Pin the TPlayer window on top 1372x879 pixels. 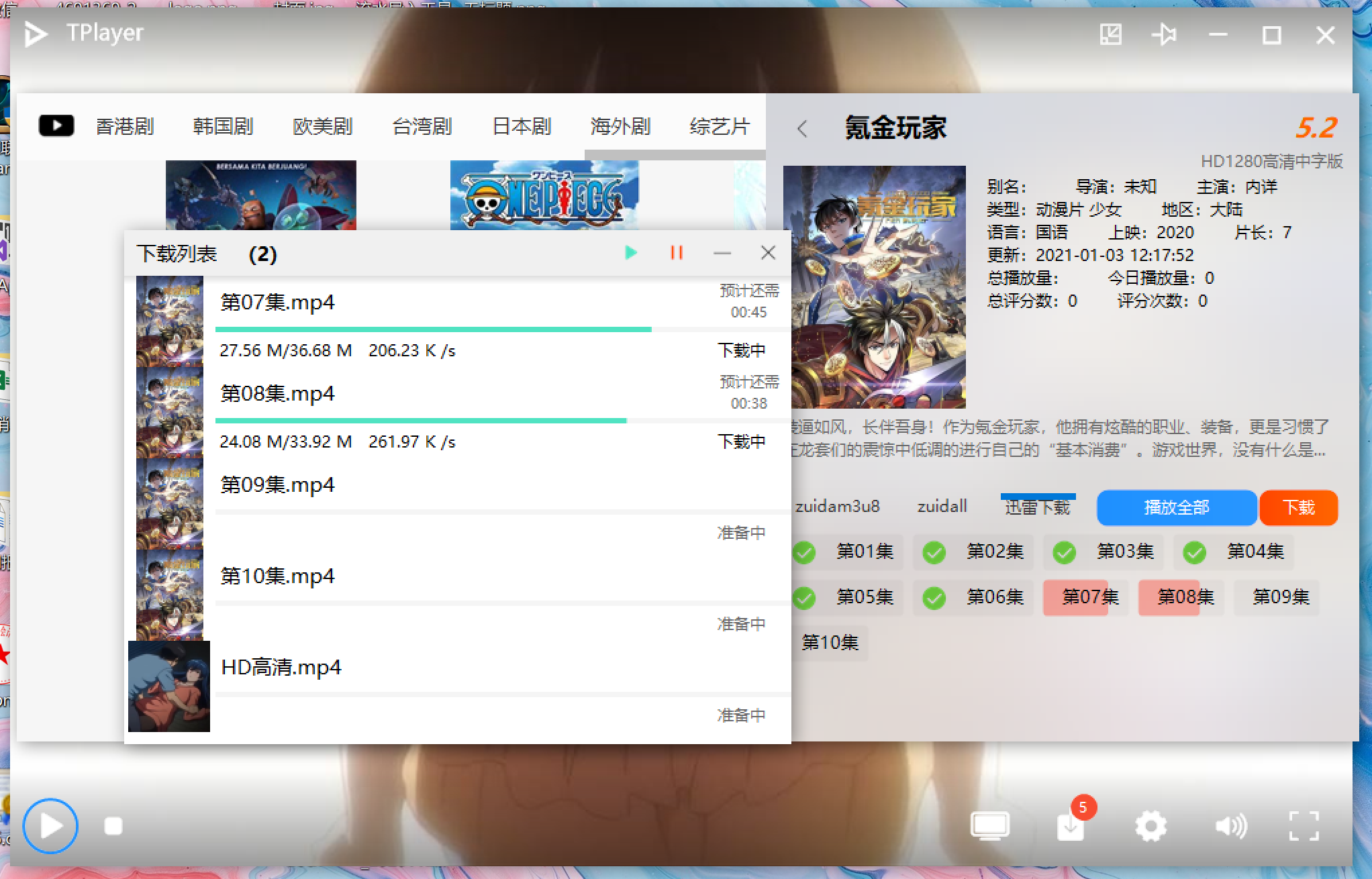[1164, 34]
